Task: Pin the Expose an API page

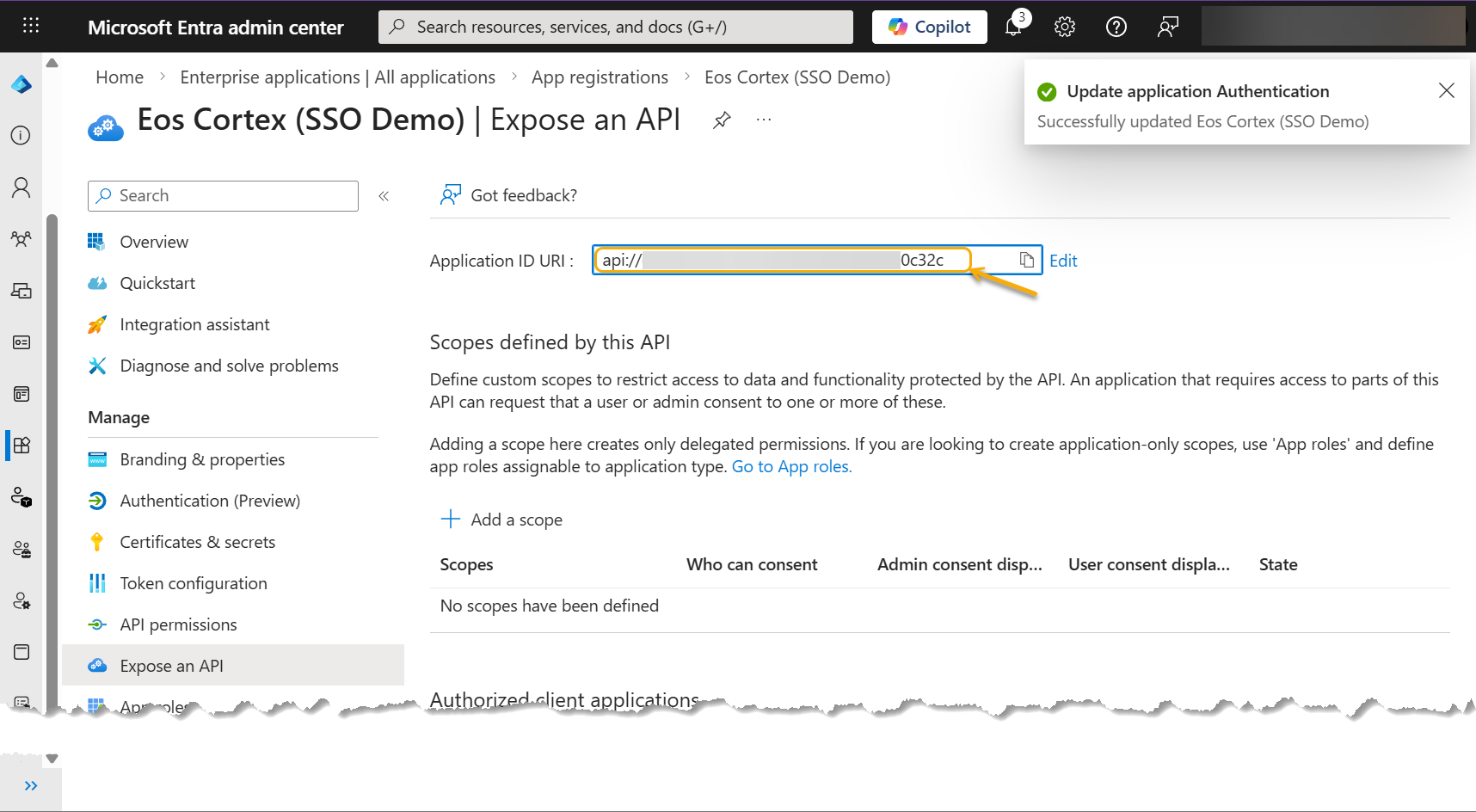Action: (723, 120)
